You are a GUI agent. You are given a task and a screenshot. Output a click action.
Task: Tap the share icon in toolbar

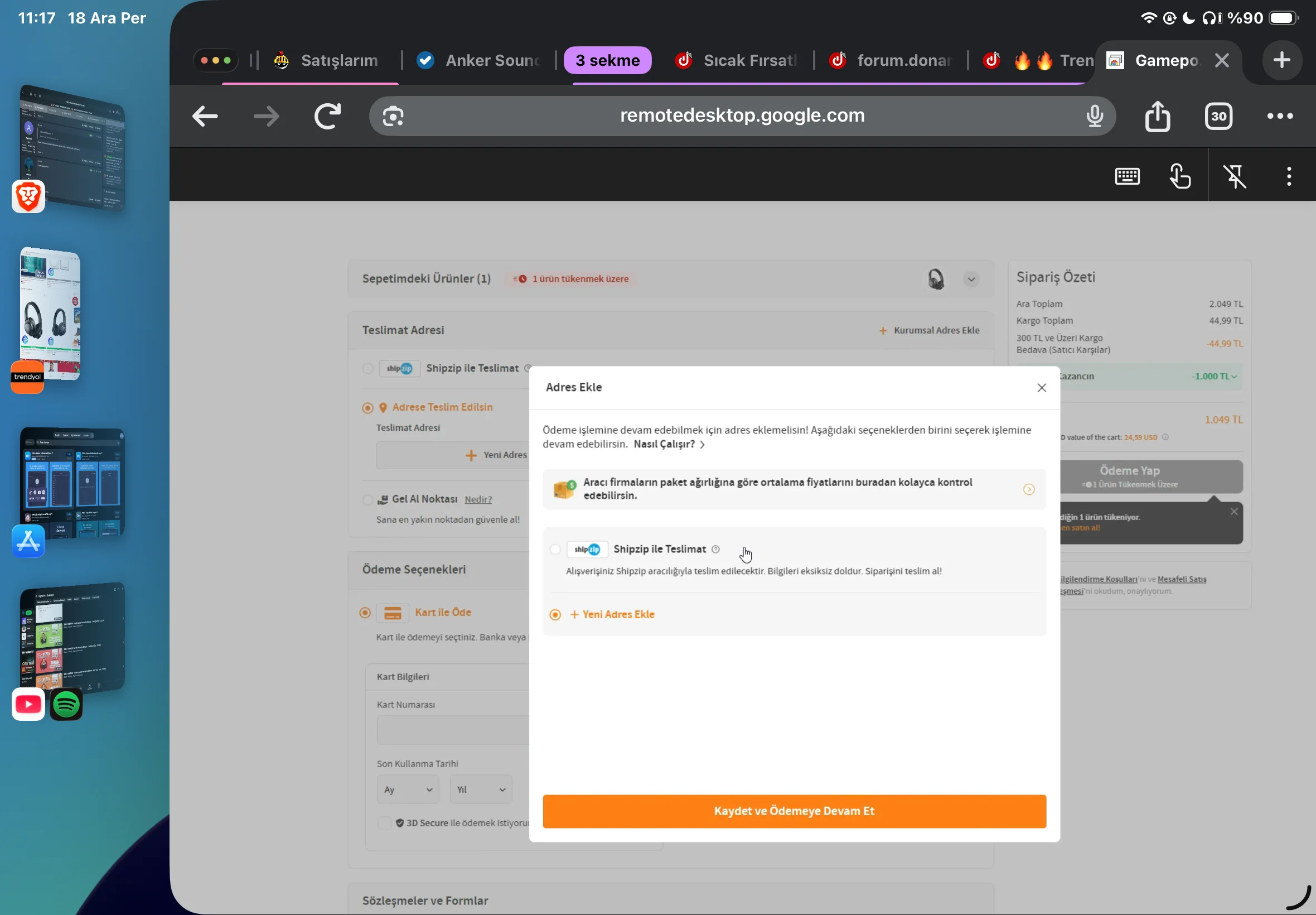pyautogui.click(x=1157, y=117)
